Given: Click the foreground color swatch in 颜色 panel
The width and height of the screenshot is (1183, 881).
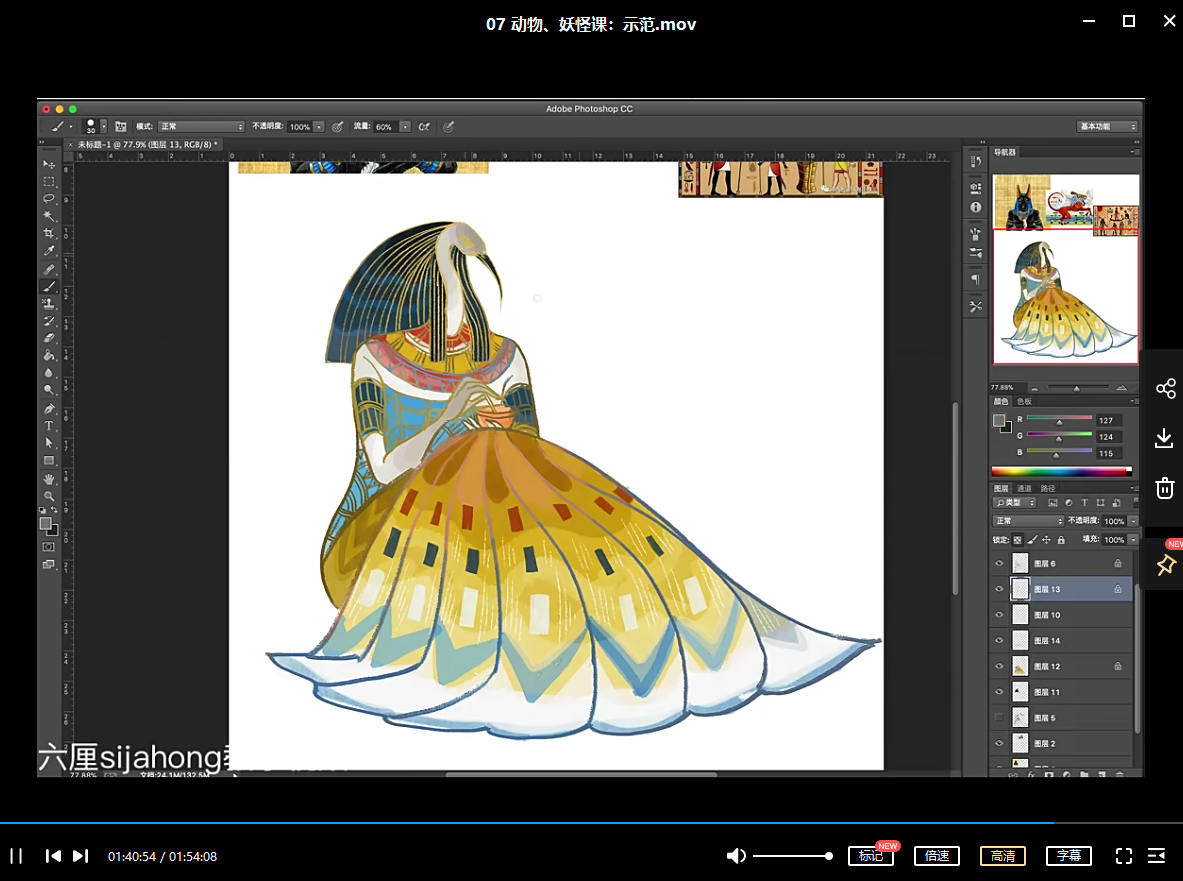Looking at the screenshot, I should point(998,420).
